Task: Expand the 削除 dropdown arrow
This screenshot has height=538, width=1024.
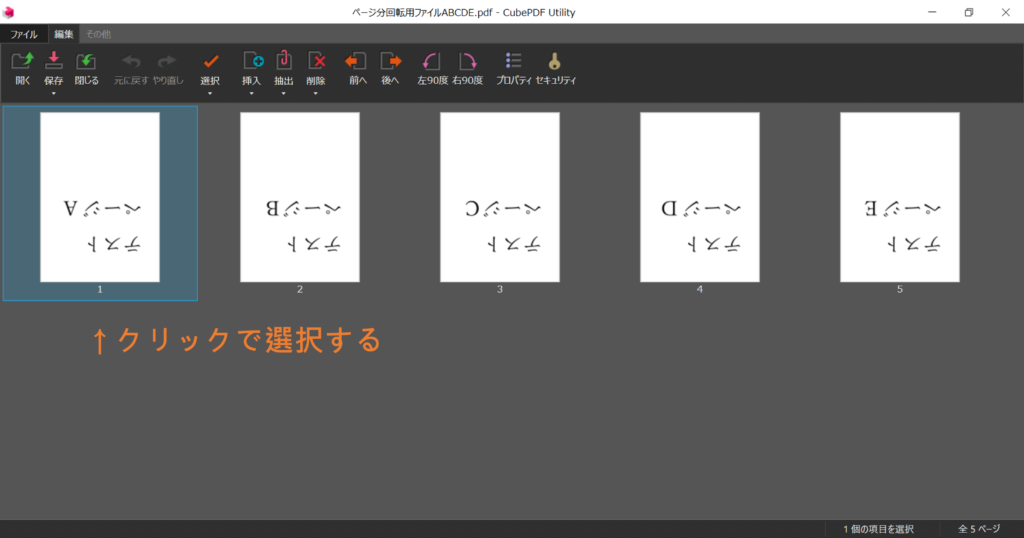Action: coord(315,94)
